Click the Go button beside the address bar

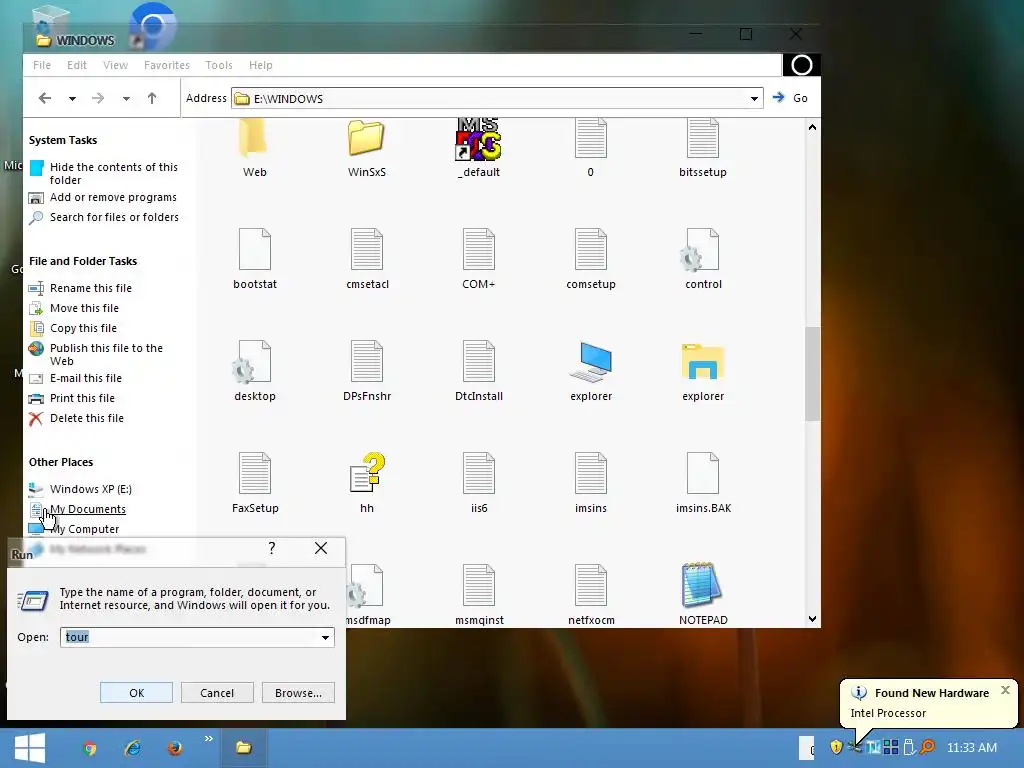(x=790, y=98)
